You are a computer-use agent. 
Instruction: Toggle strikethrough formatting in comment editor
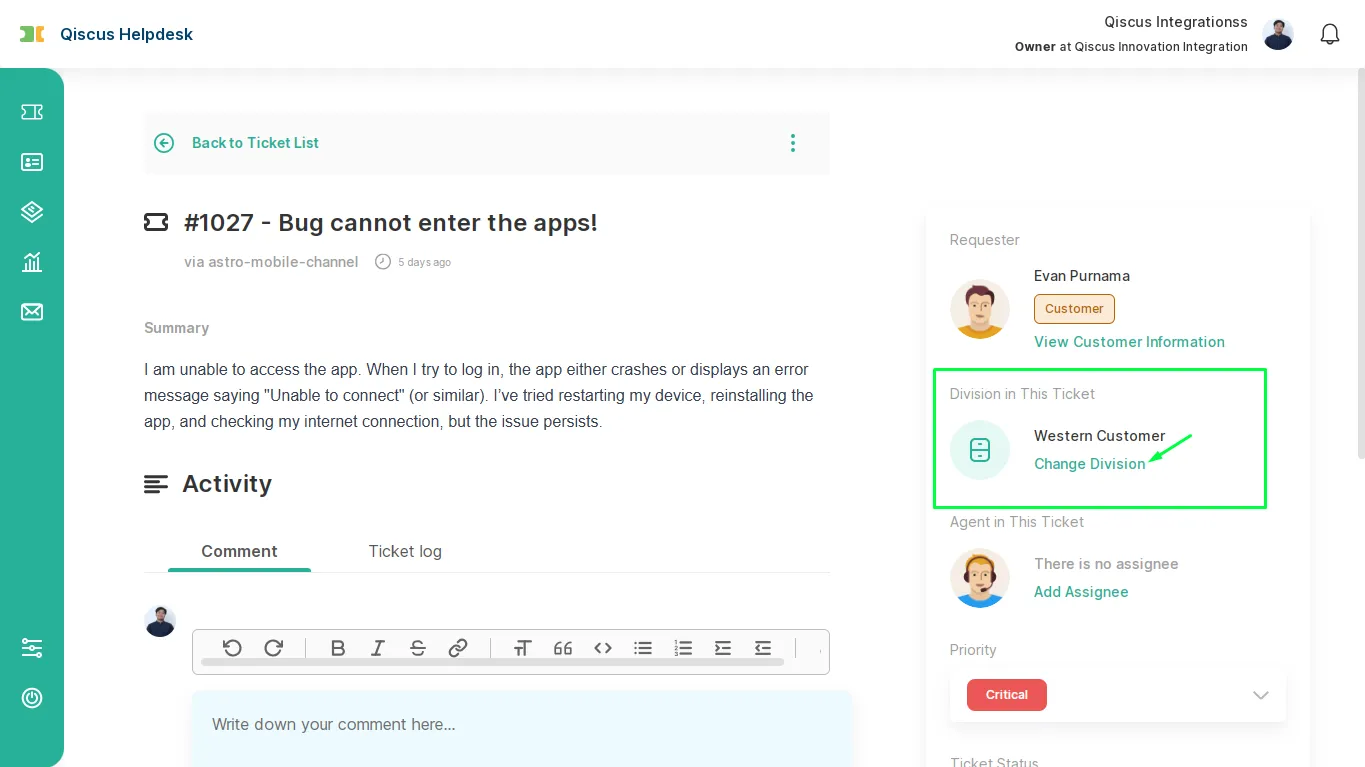coord(418,648)
